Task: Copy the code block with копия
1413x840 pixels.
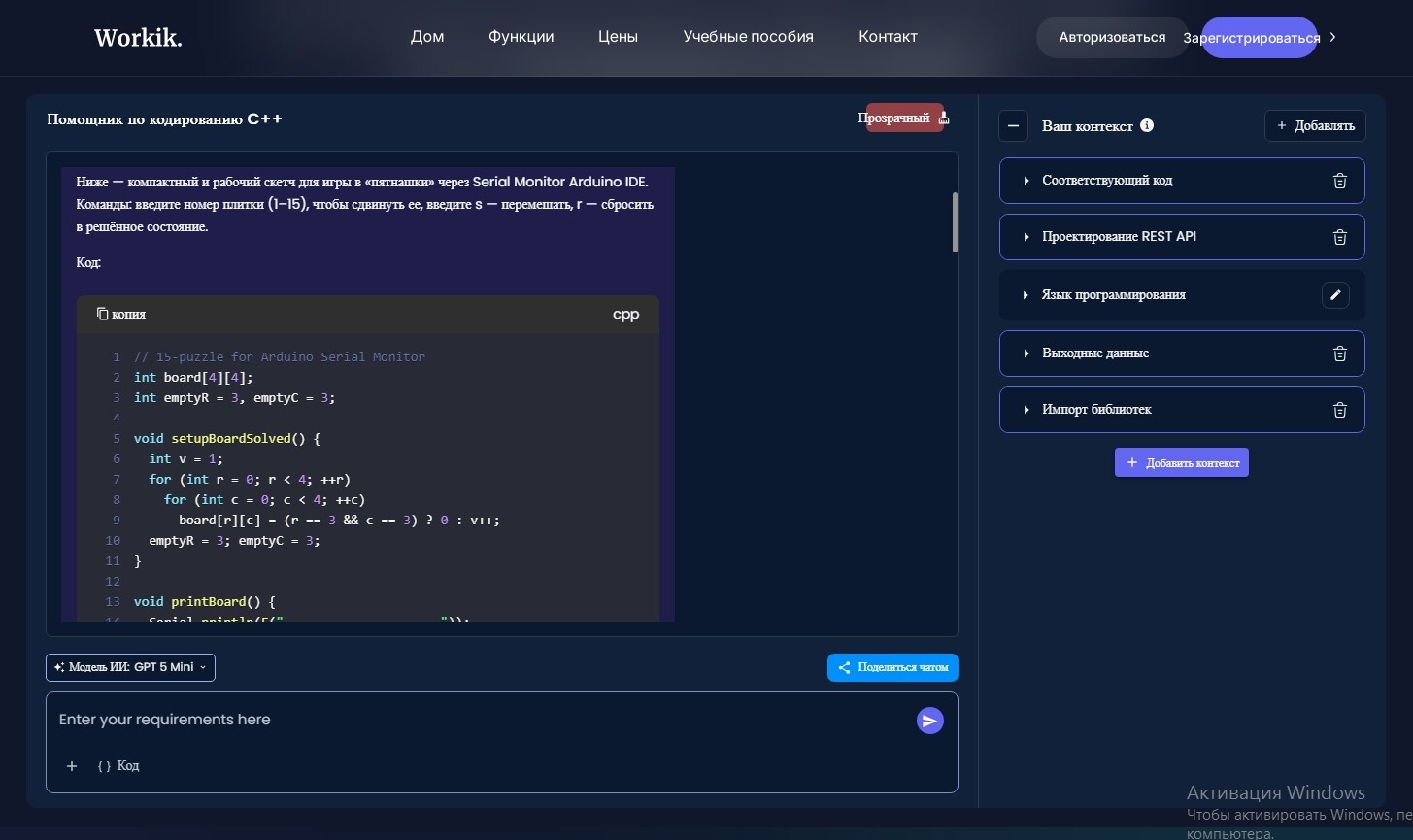Action: (x=121, y=315)
